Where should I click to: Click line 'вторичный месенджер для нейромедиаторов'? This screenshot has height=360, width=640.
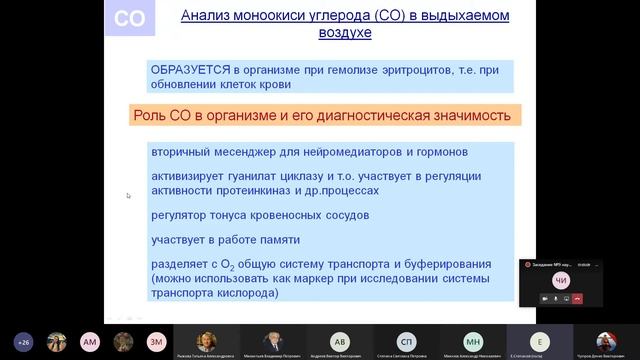click(x=309, y=152)
